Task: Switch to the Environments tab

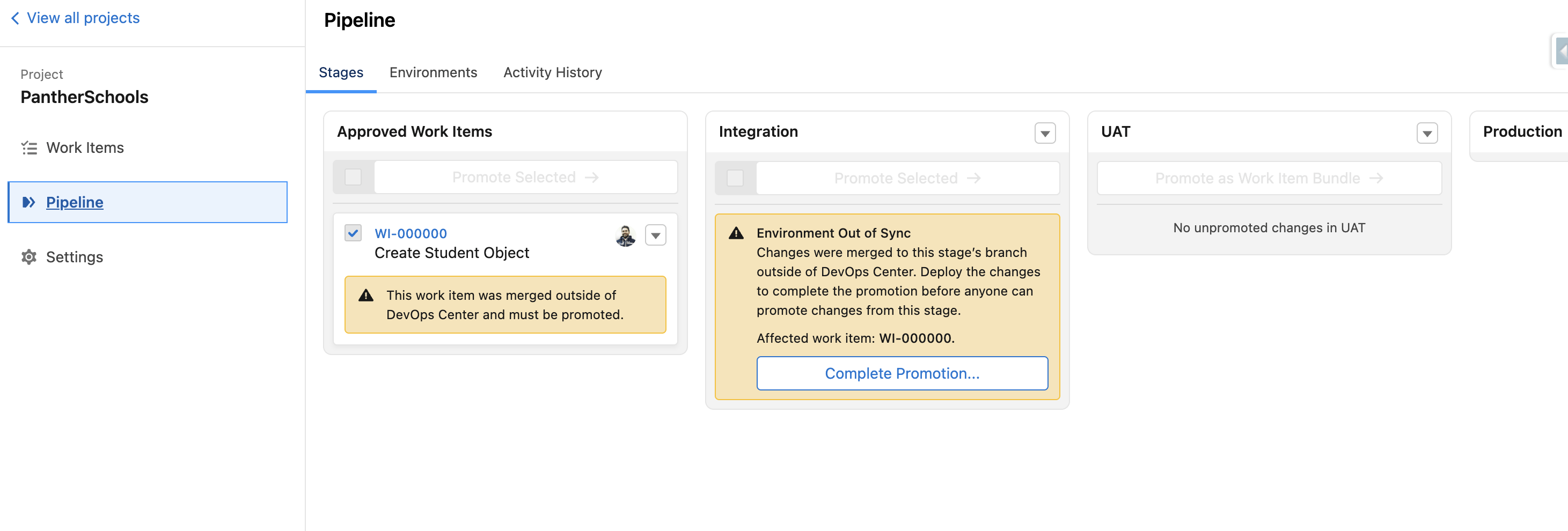Action: tap(433, 72)
